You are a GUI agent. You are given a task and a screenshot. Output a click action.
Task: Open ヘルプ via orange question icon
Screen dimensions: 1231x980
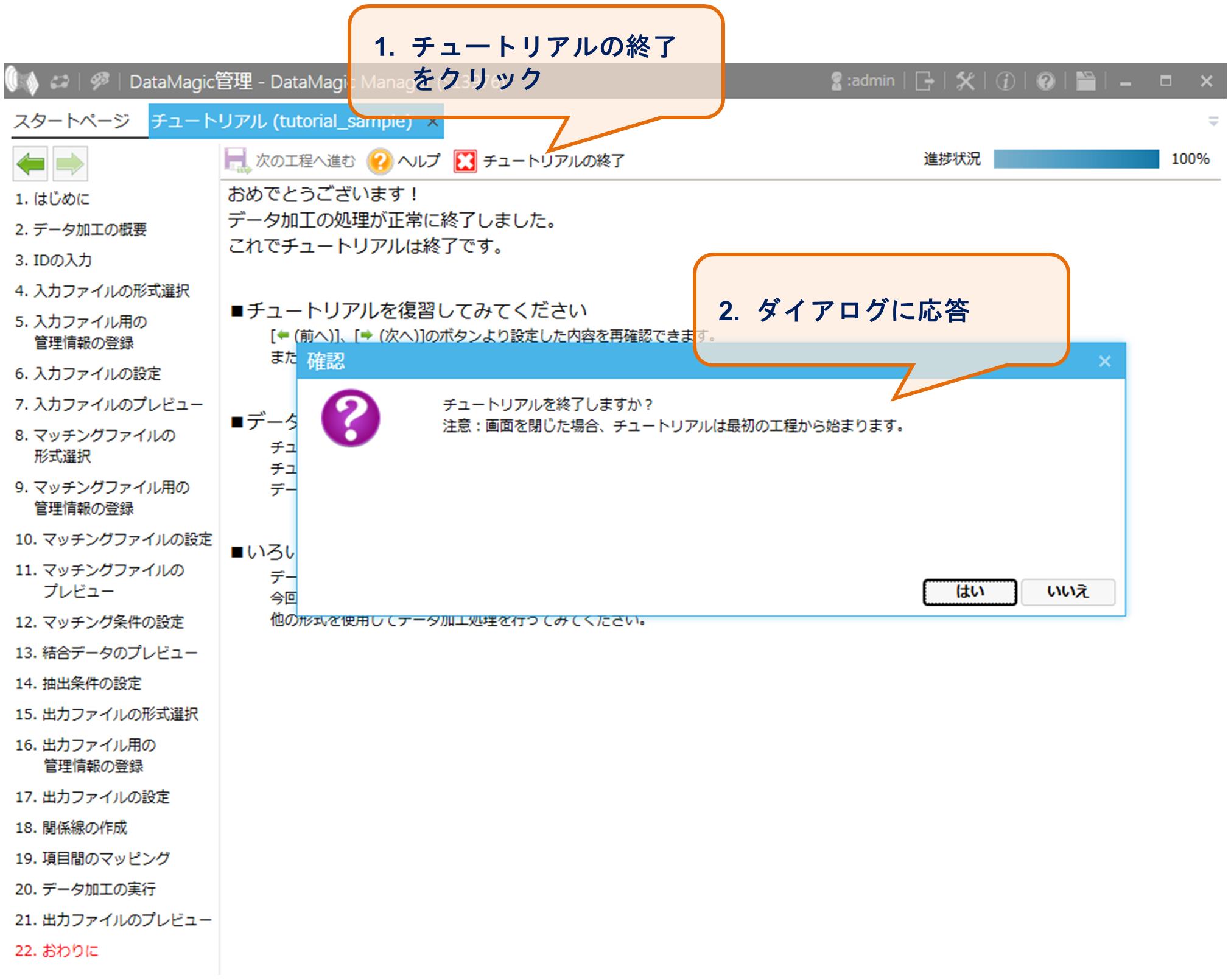tap(379, 161)
